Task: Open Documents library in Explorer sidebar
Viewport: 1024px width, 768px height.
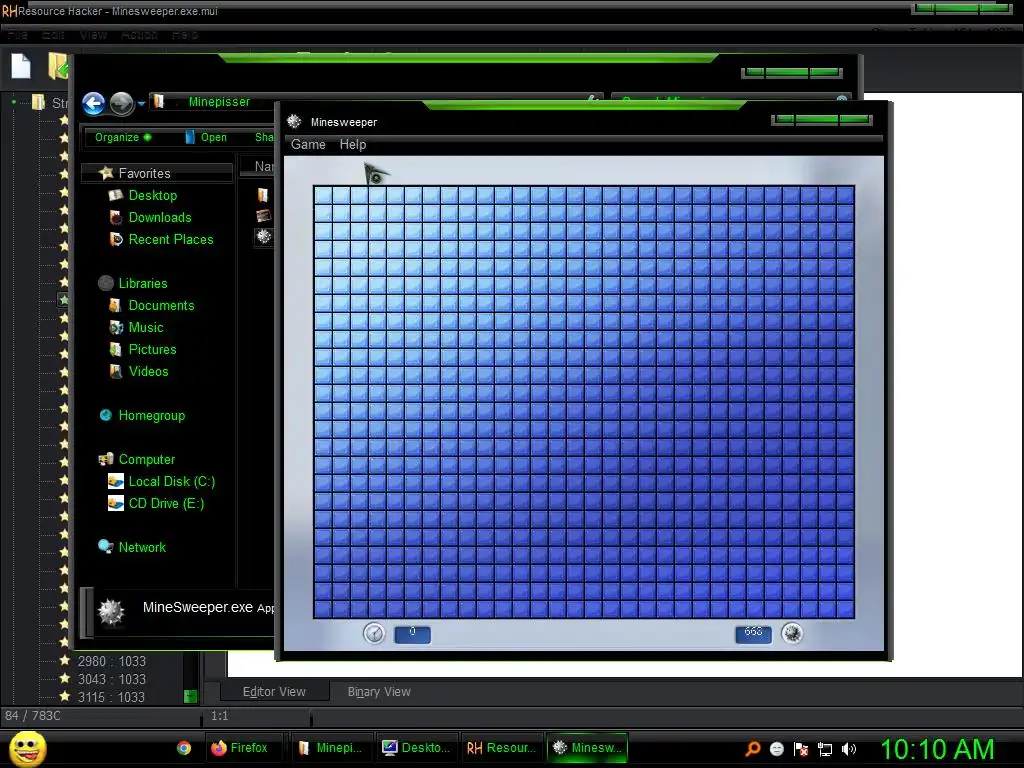Action: 161,306
